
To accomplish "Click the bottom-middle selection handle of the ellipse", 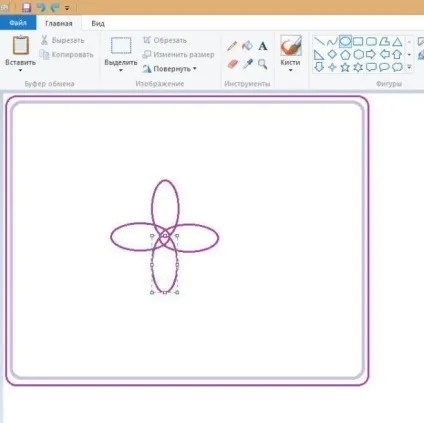I will (x=165, y=292).
